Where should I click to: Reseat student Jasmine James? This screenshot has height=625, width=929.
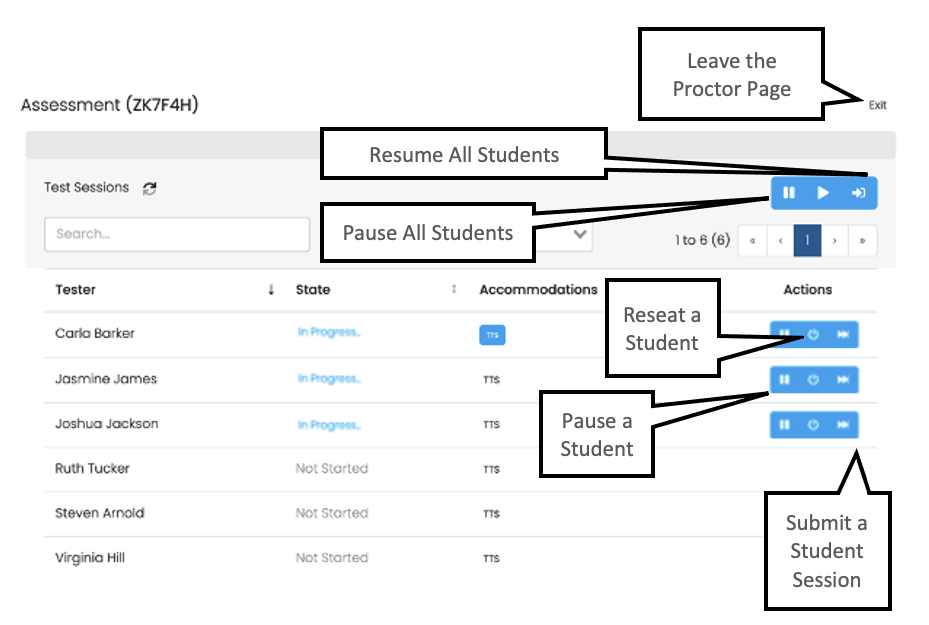[x=813, y=380]
